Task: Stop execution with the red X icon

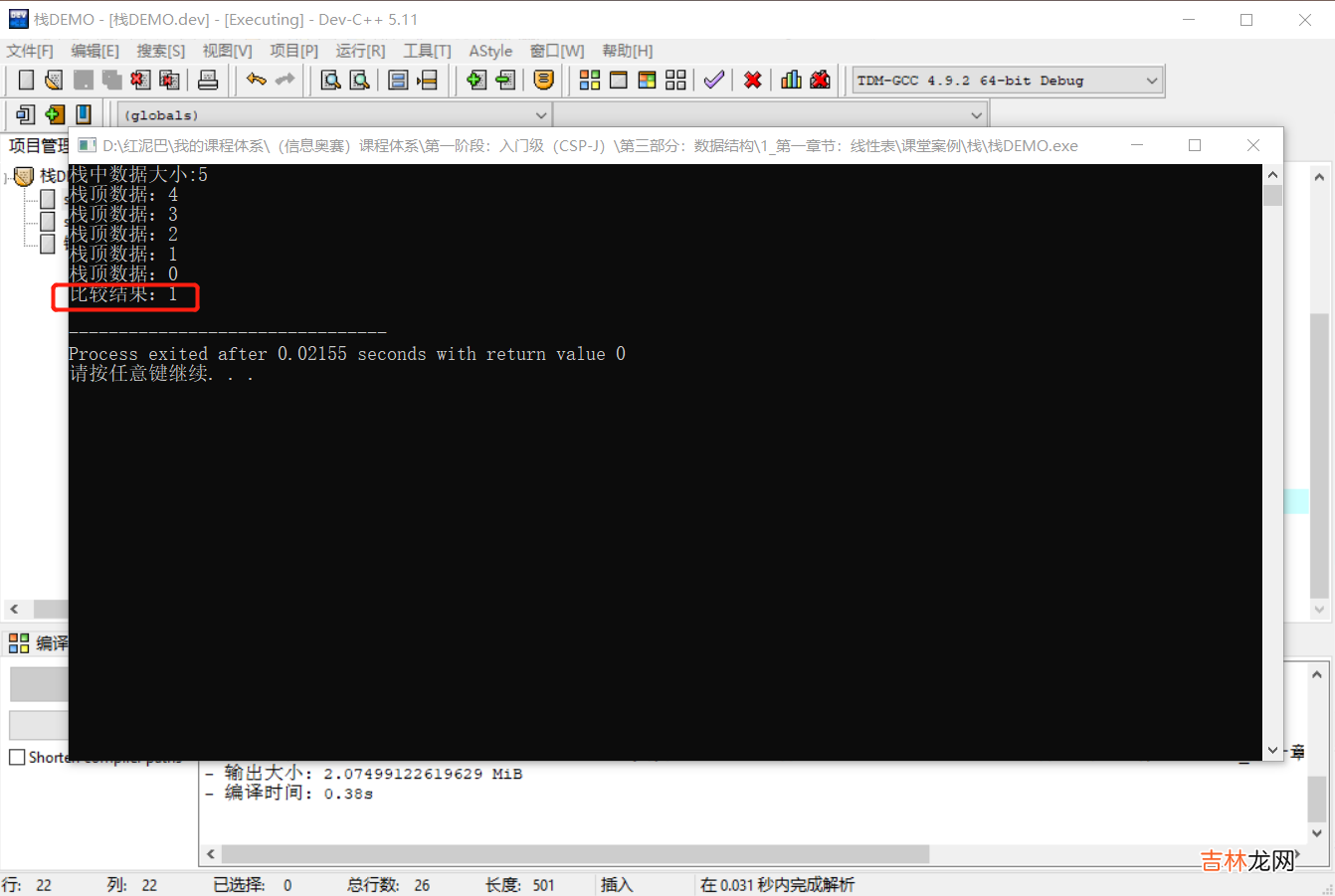Action: tap(753, 81)
